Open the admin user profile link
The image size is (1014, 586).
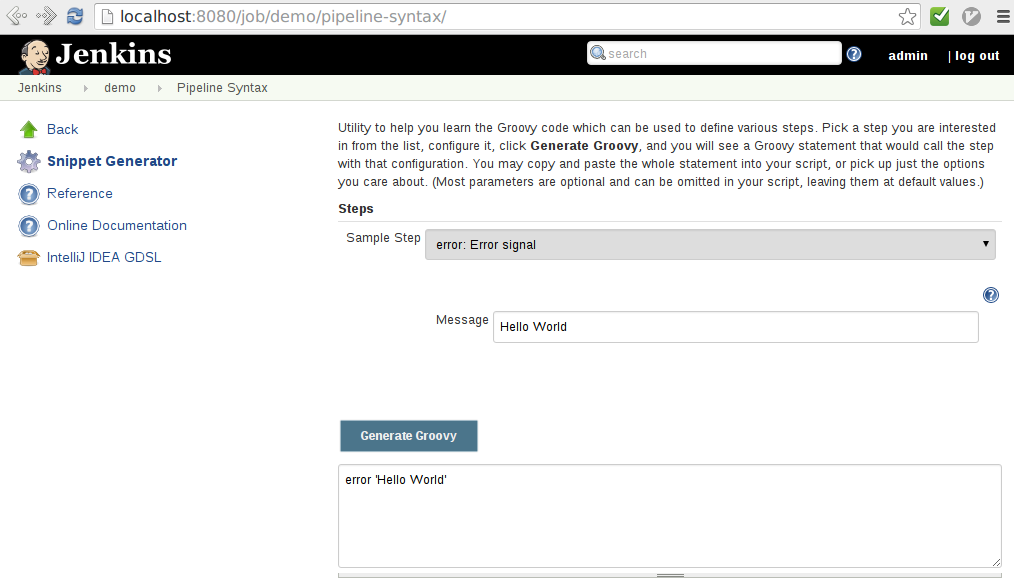pos(908,56)
